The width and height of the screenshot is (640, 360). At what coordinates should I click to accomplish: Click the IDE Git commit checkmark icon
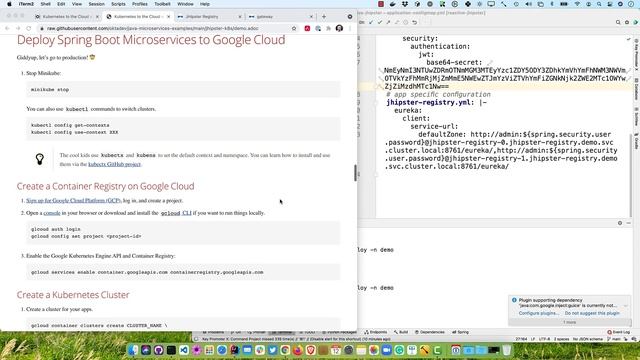(x=380, y=22)
